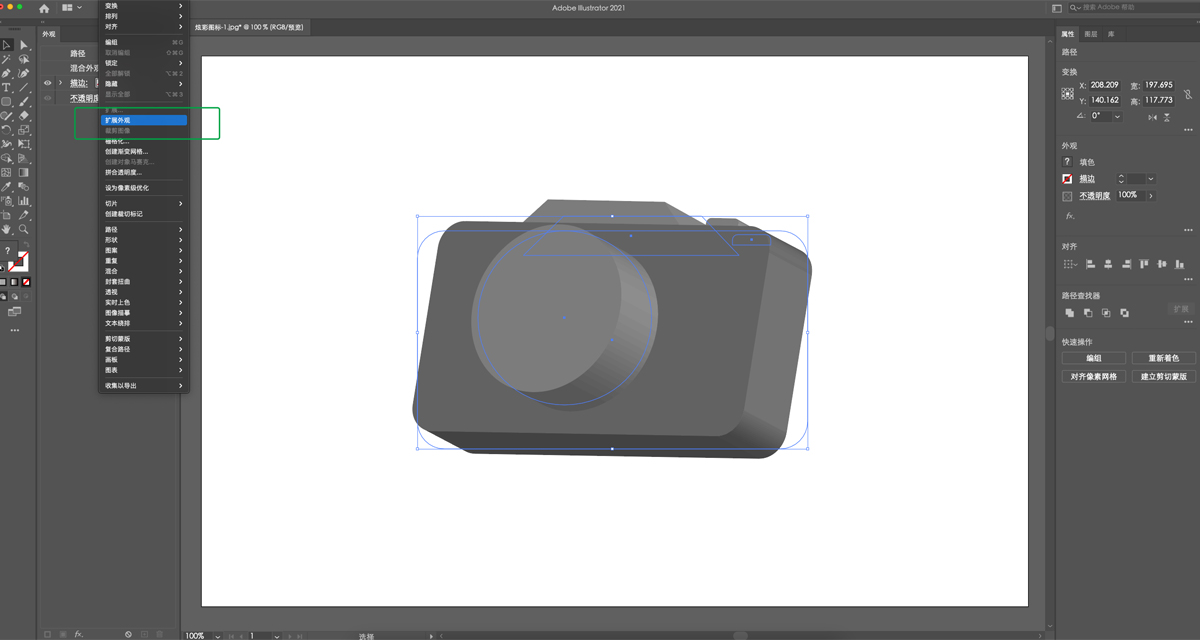Screen dimensions: 1200x640
Task: Pick the Eyedropper tool
Action: (7, 187)
